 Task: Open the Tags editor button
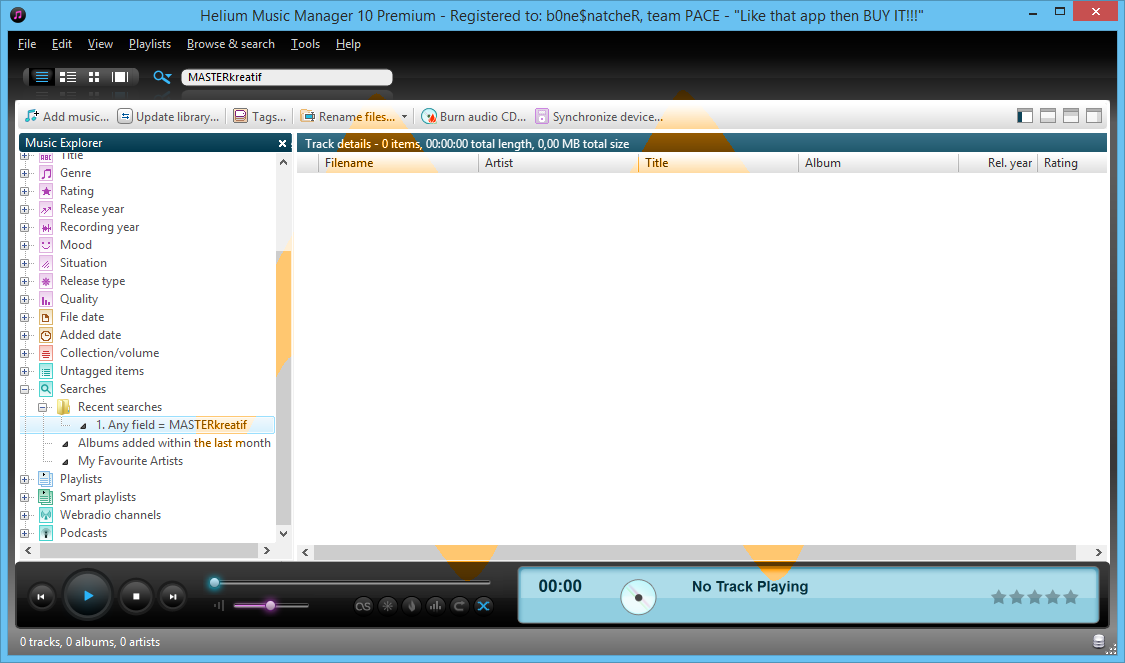coord(260,116)
